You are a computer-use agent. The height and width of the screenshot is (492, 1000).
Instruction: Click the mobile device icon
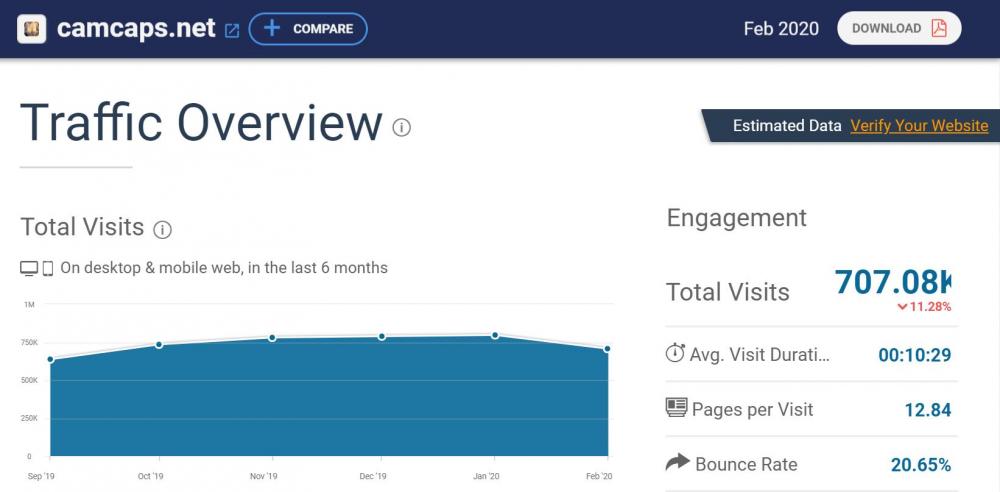(47, 268)
